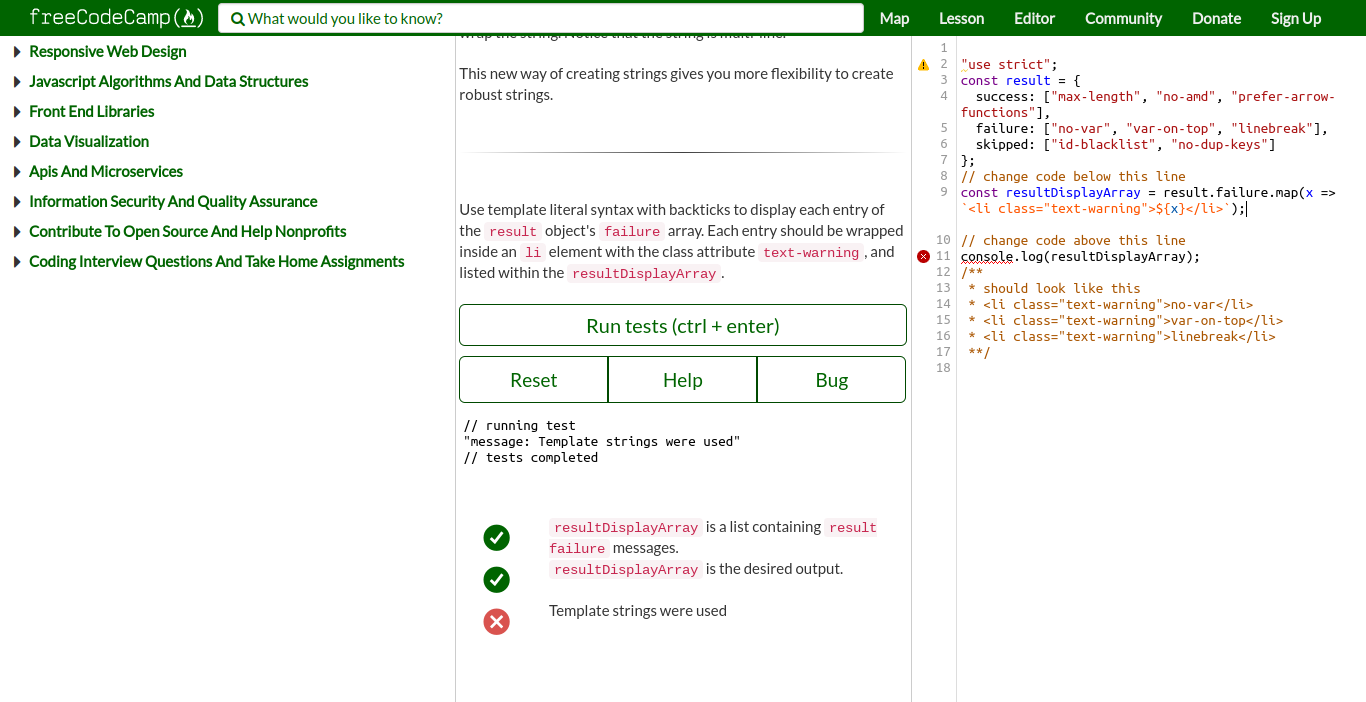Open the Map menu item
This screenshot has height=702, width=1366.
pos(894,18)
